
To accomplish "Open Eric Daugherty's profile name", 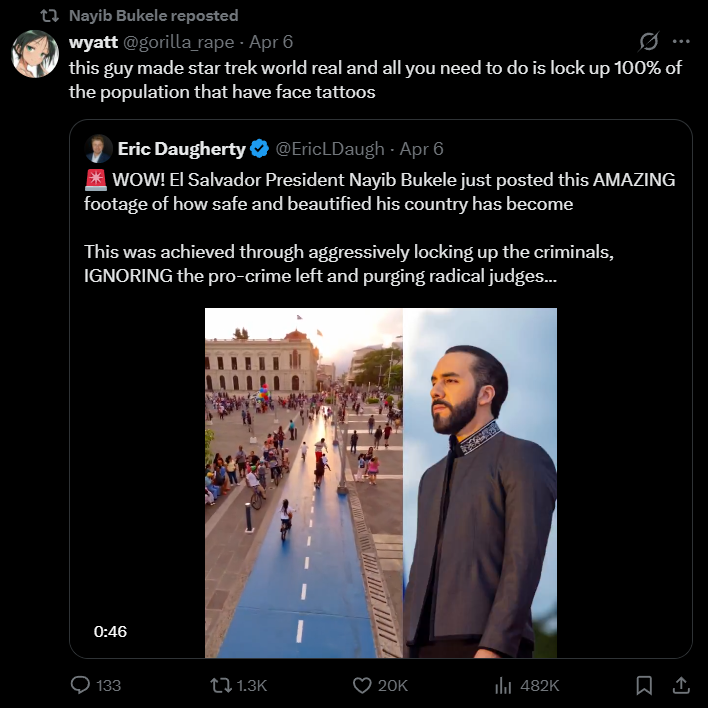I will point(181,149).
